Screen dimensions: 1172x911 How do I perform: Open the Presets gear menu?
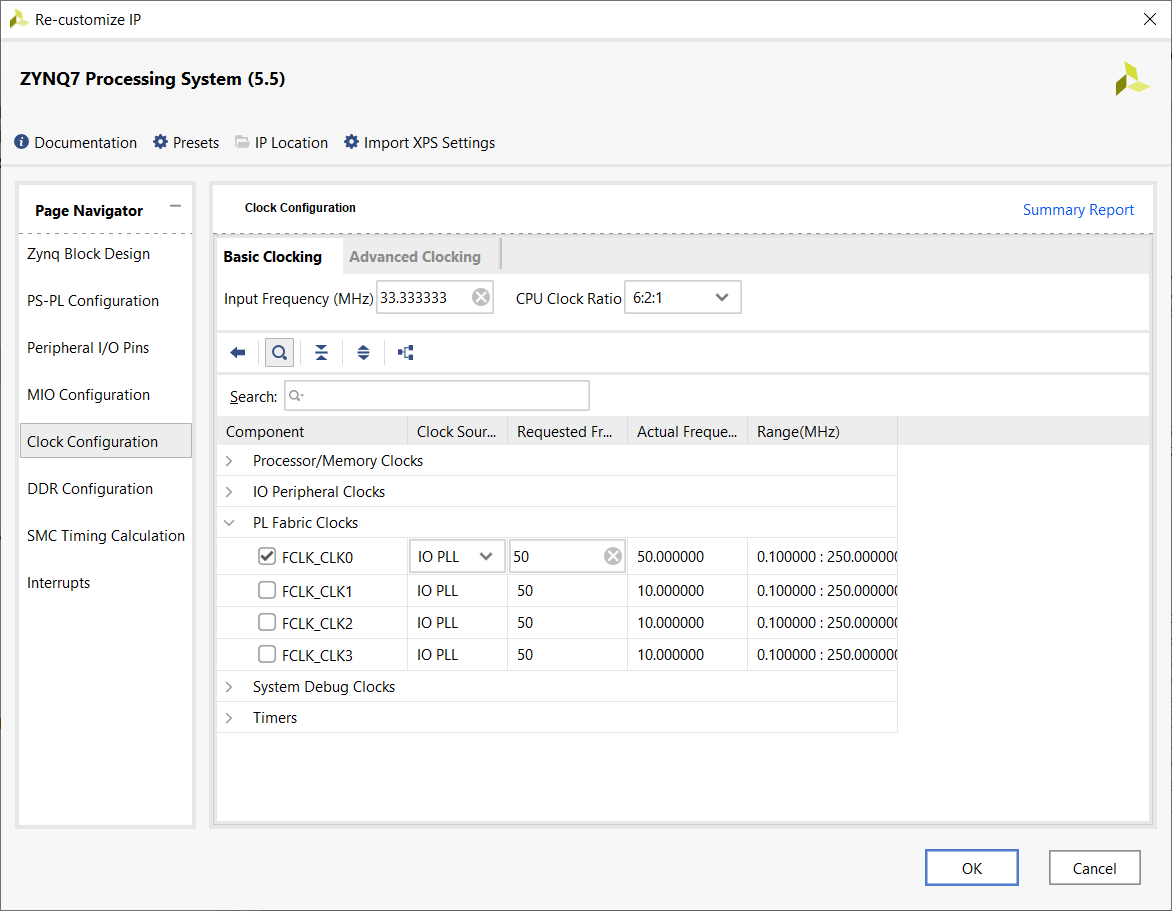coord(186,142)
